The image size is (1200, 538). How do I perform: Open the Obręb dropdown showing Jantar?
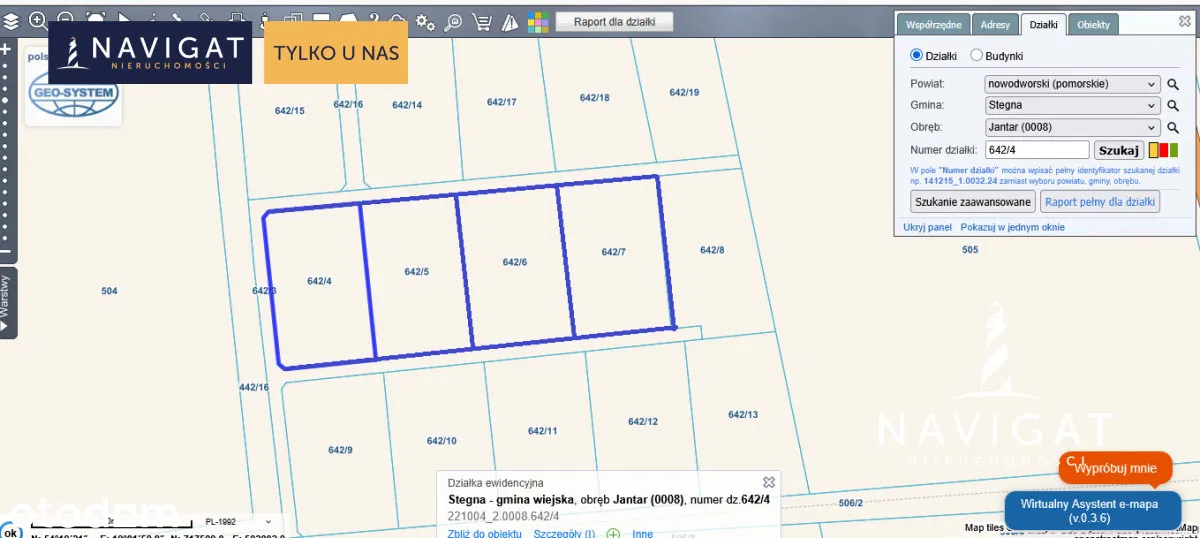coord(1072,127)
